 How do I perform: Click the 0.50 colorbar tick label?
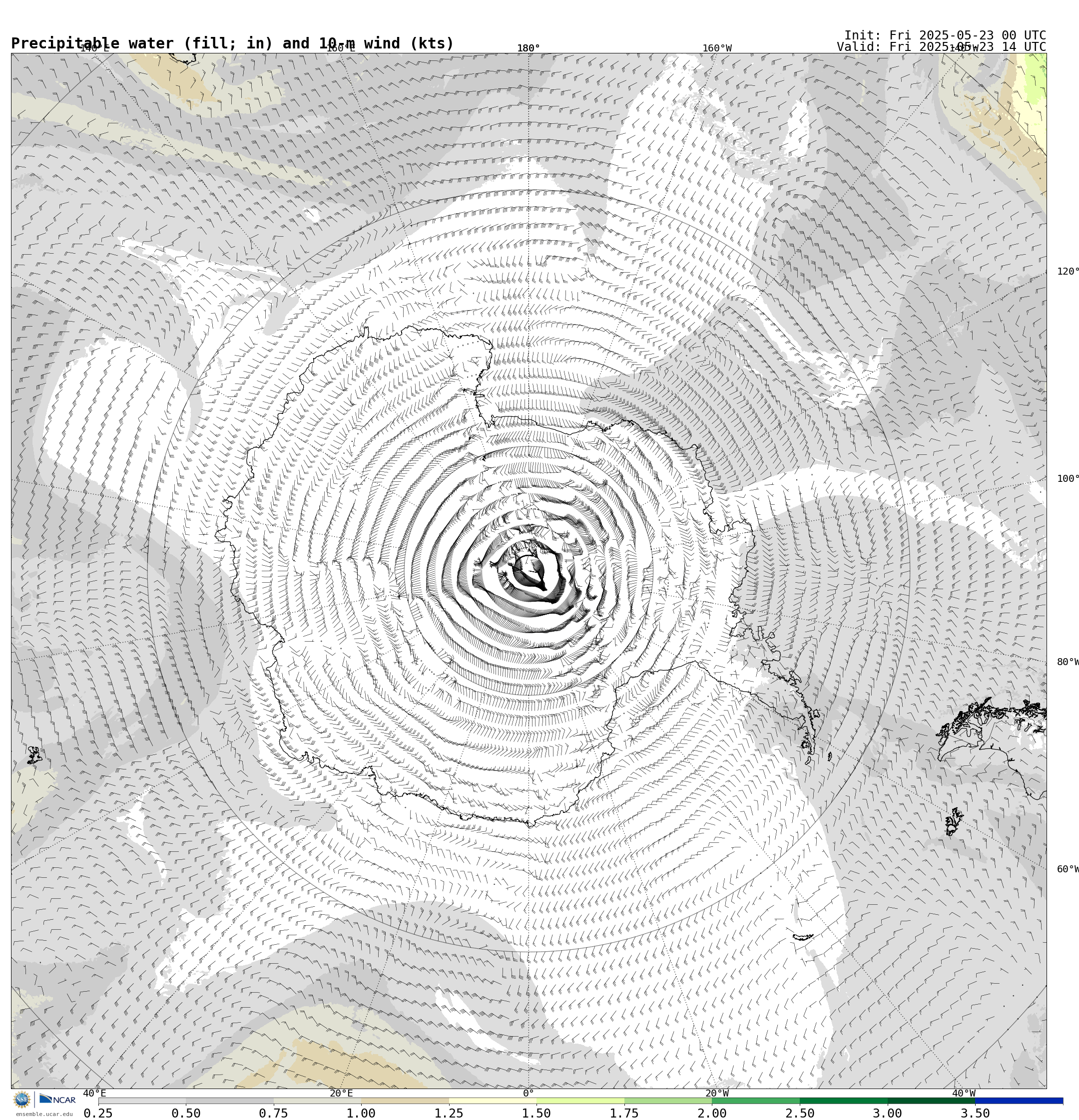[186, 1113]
